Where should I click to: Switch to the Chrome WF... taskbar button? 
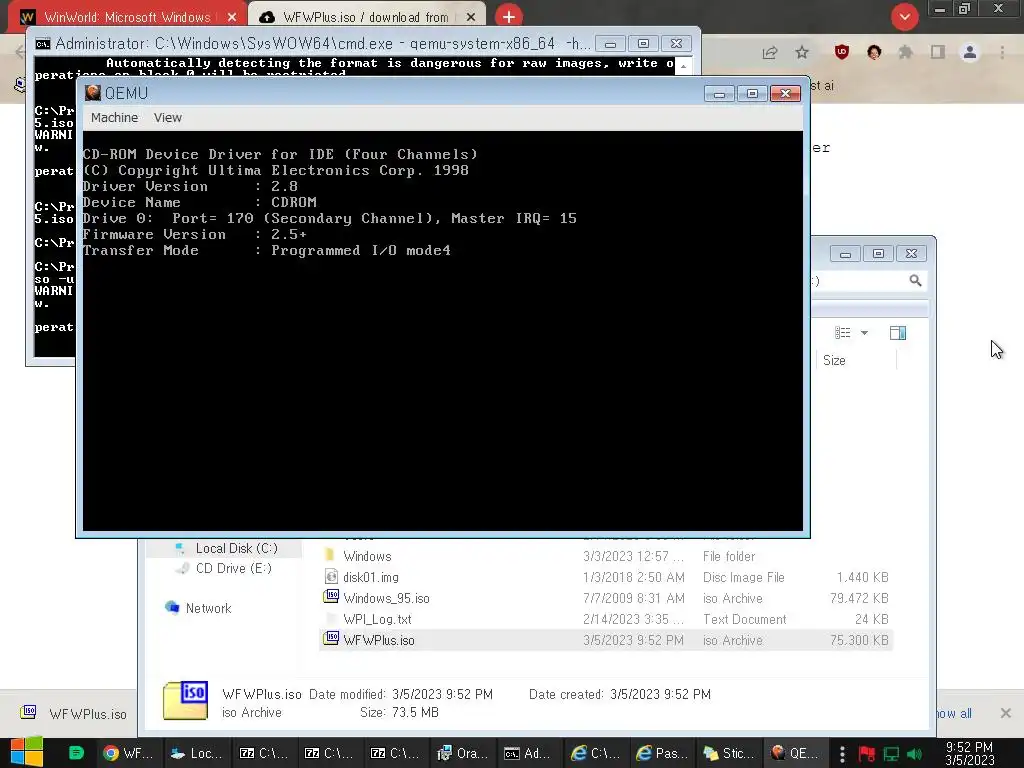pos(128,753)
